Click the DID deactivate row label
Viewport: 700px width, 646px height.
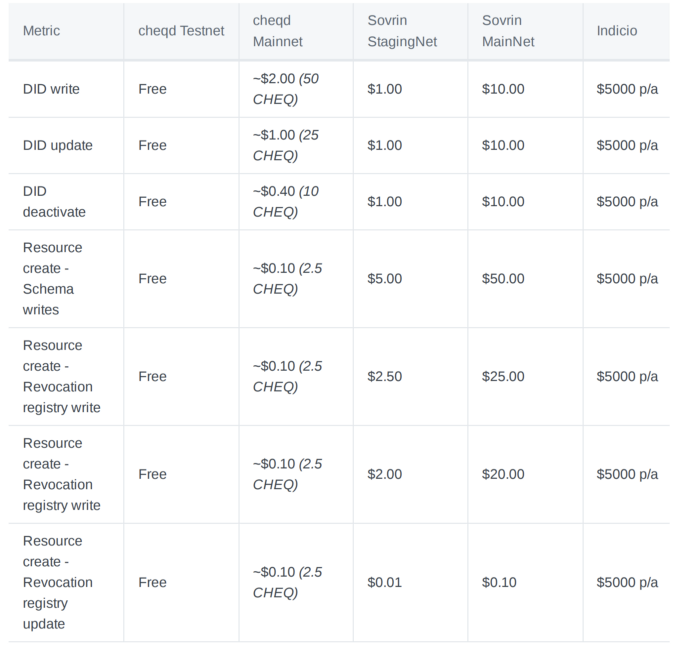pyautogui.click(x=54, y=201)
